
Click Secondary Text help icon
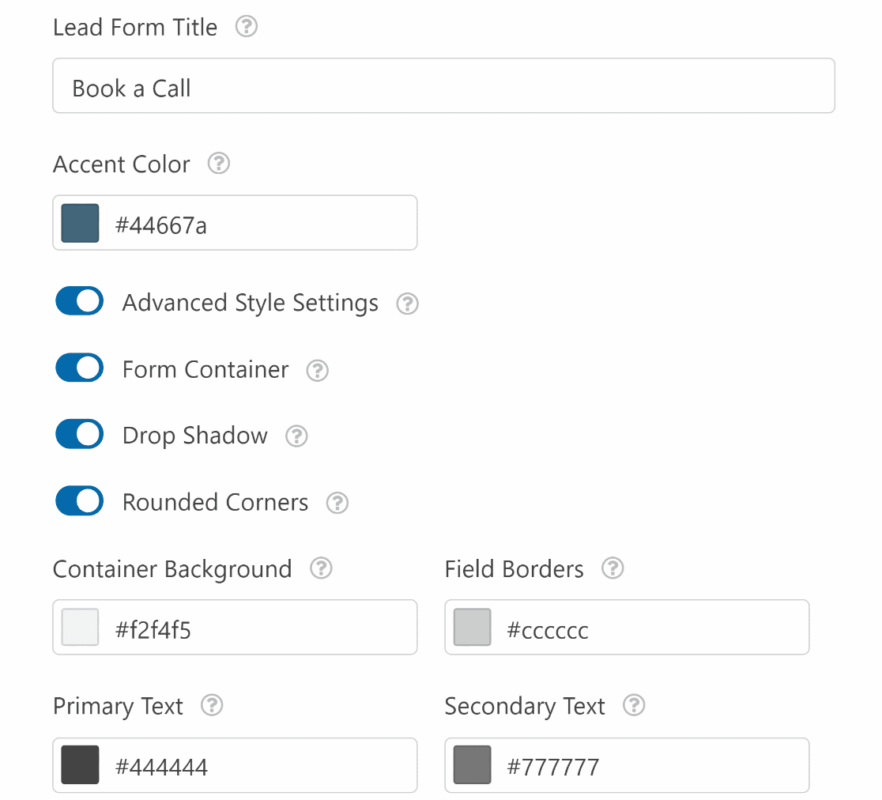(633, 706)
